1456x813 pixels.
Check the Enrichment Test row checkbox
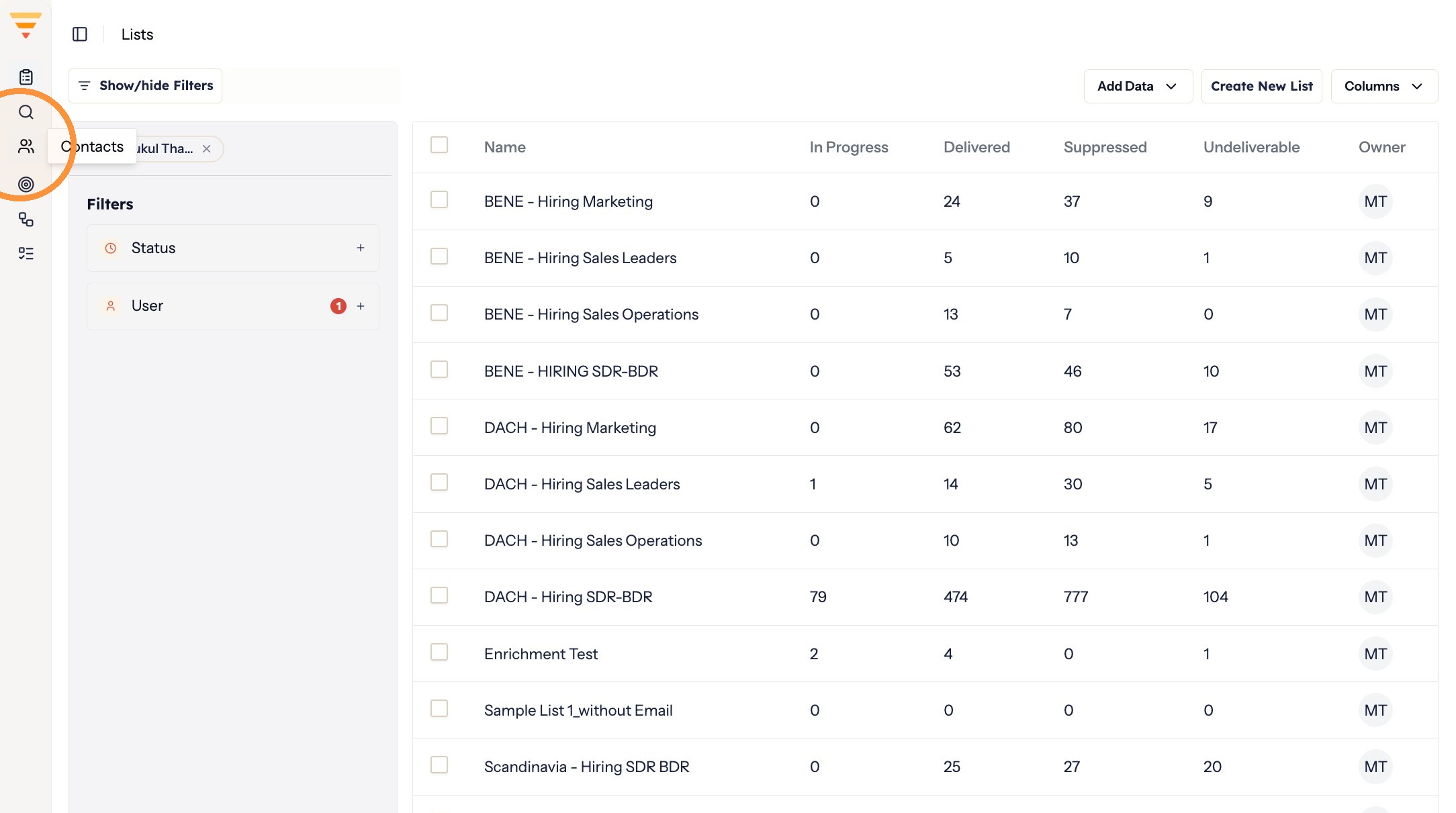[x=439, y=652]
